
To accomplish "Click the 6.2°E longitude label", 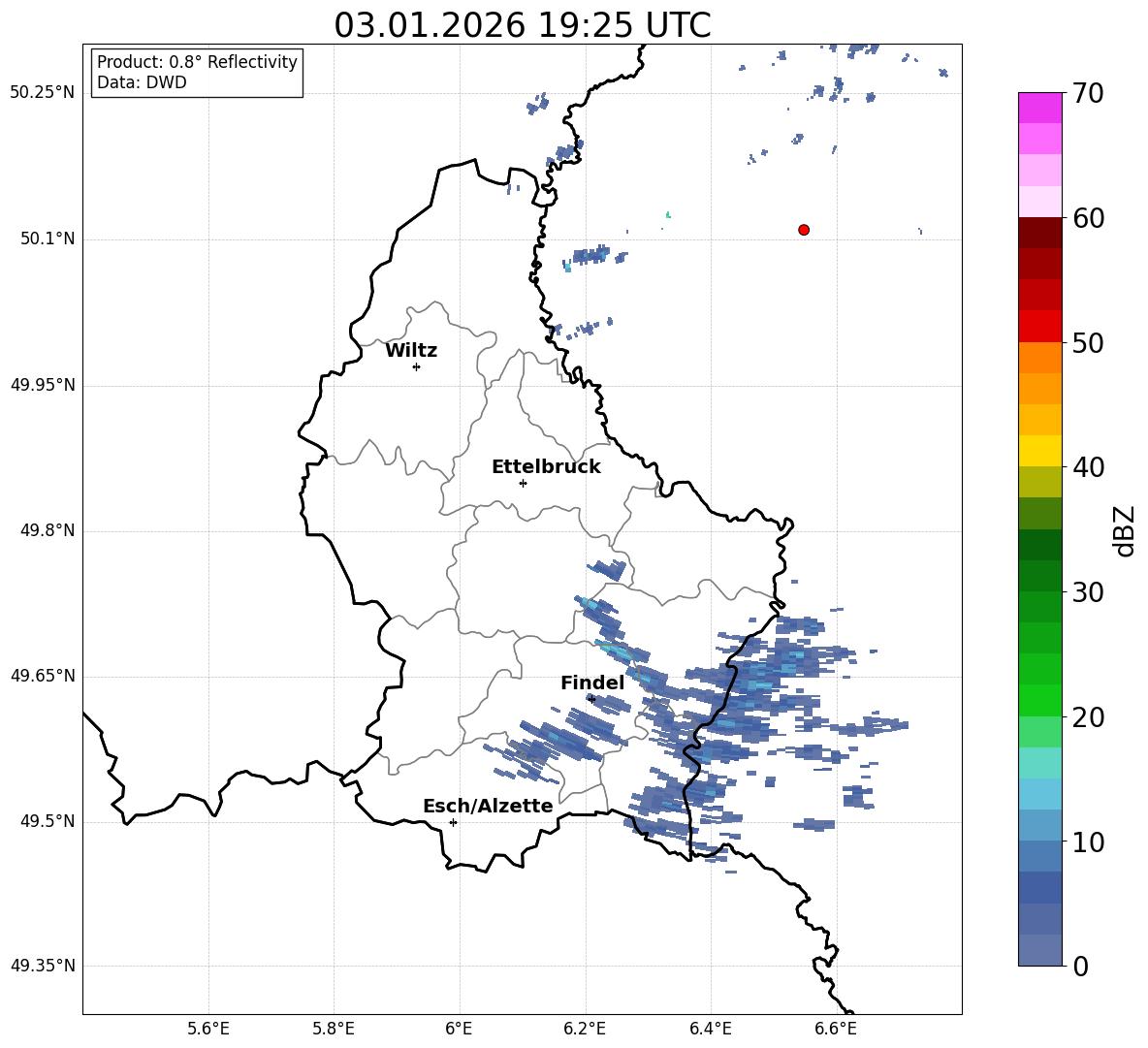I will point(585,1029).
